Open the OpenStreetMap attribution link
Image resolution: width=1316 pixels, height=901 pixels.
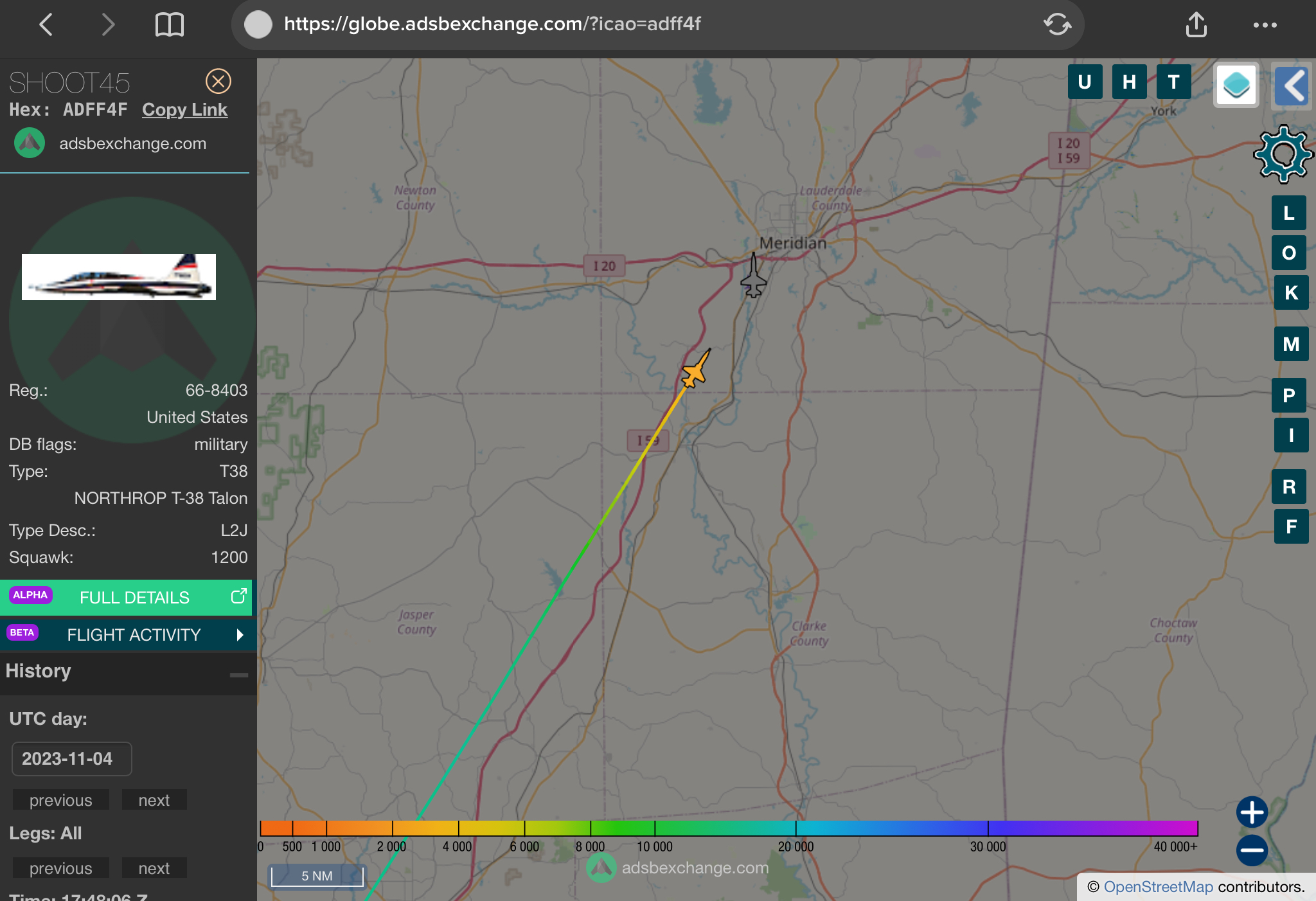click(1159, 887)
